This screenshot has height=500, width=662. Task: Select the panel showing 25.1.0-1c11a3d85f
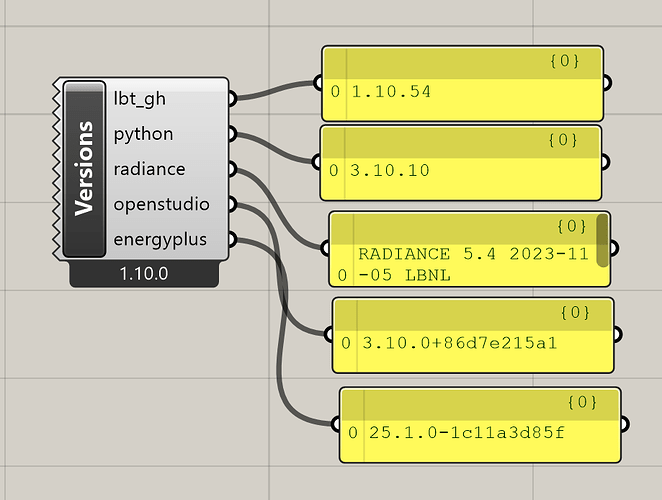click(x=480, y=425)
